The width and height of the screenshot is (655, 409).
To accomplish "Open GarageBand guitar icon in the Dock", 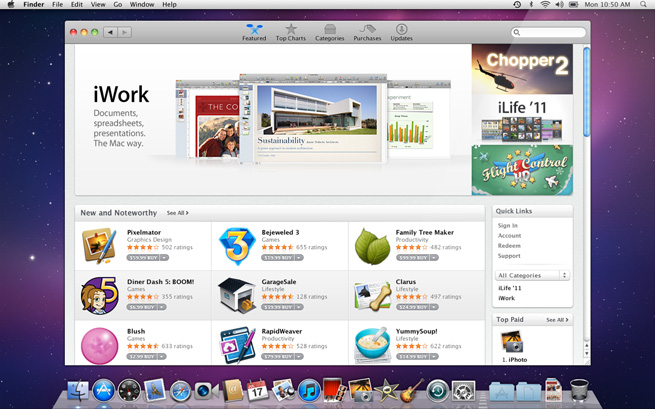I will point(412,390).
